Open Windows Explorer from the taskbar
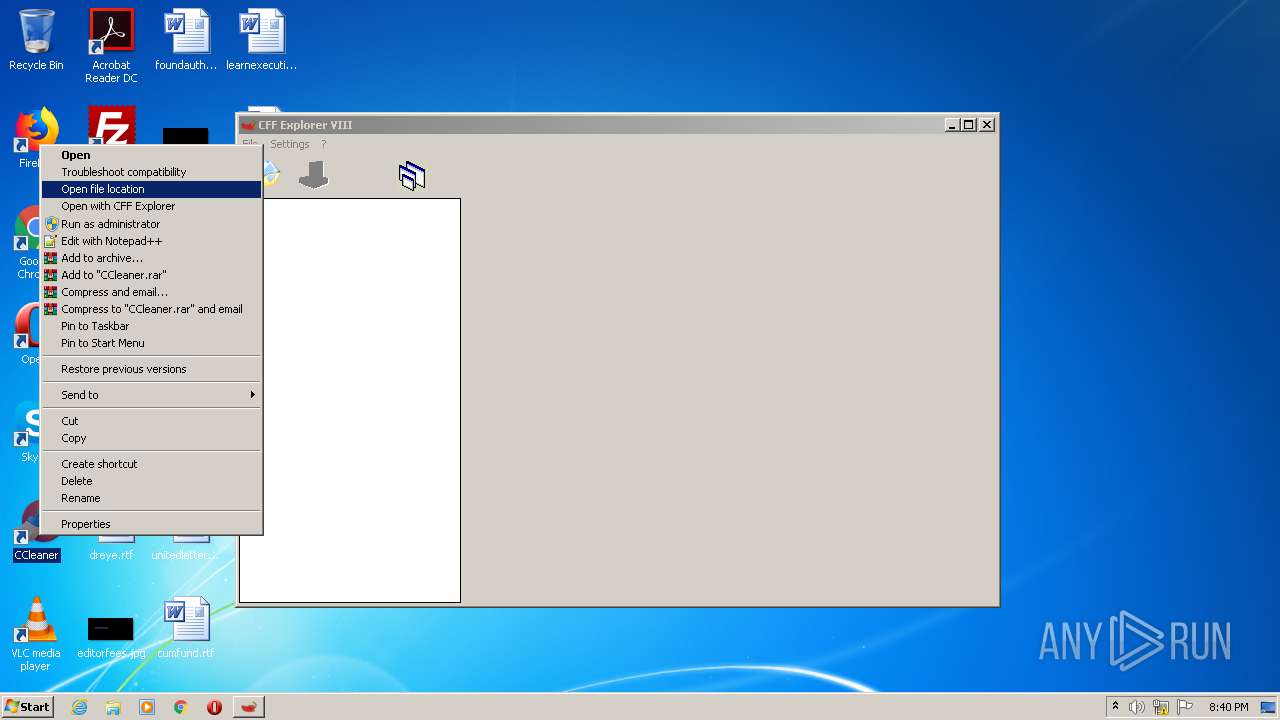1280x720 pixels. [x=113, y=707]
